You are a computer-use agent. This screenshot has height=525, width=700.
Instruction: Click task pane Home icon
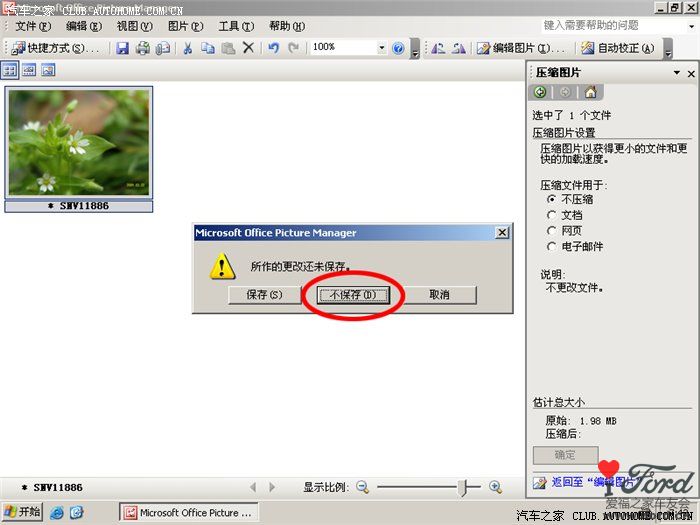591,92
